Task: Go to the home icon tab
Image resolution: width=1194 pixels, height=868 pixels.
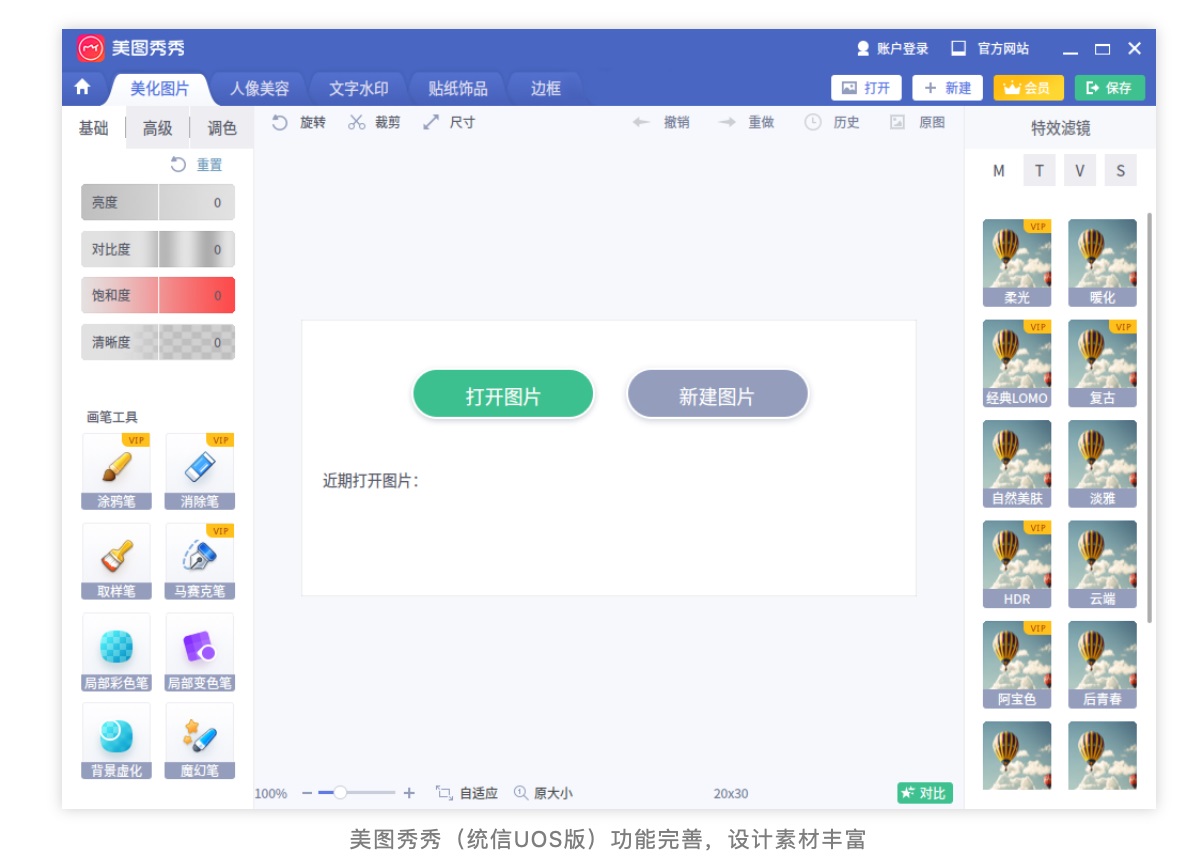Action: pos(82,88)
